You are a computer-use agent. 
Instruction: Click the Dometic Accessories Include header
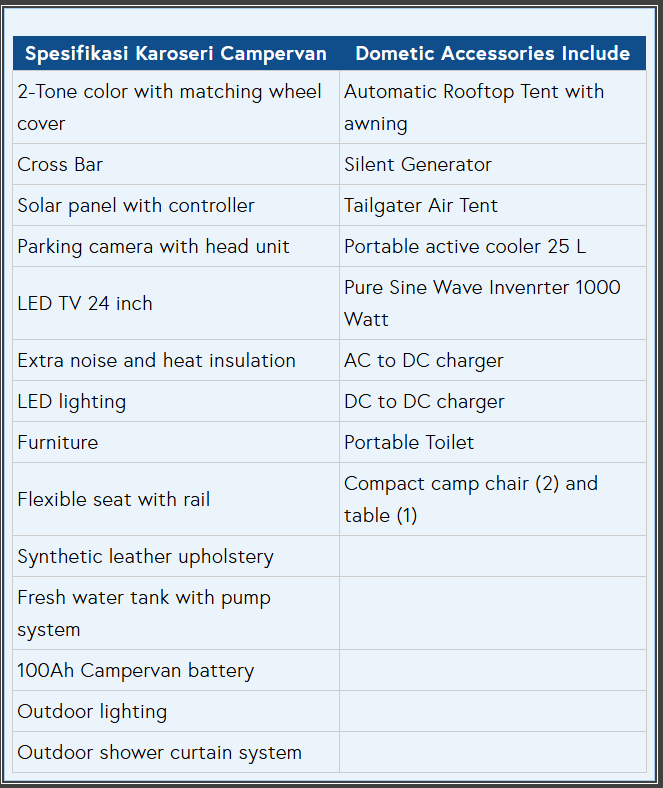(x=493, y=53)
